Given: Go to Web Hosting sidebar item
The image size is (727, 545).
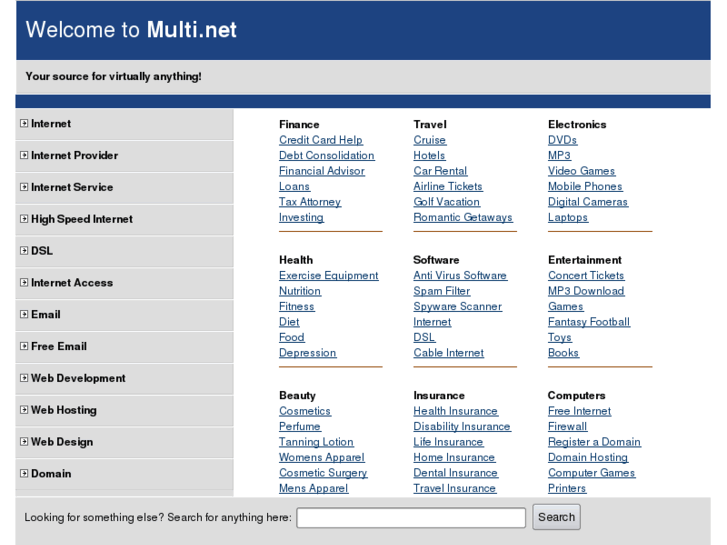Looking at the screenshot, I should pyautogui.click(x=124, y=410).
